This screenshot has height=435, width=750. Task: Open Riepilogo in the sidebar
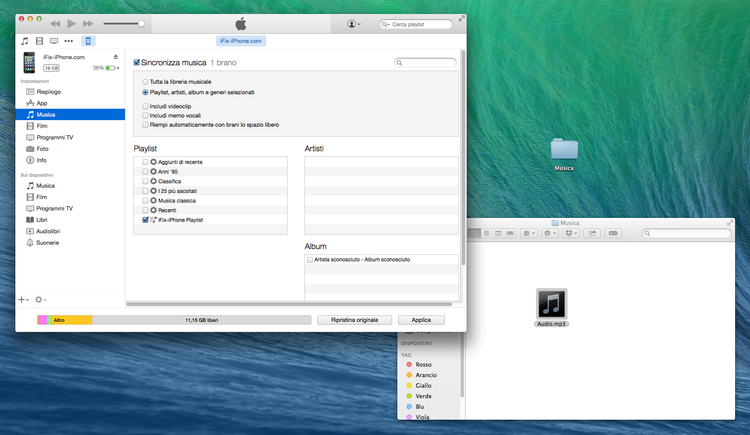(x=48, y=92)
